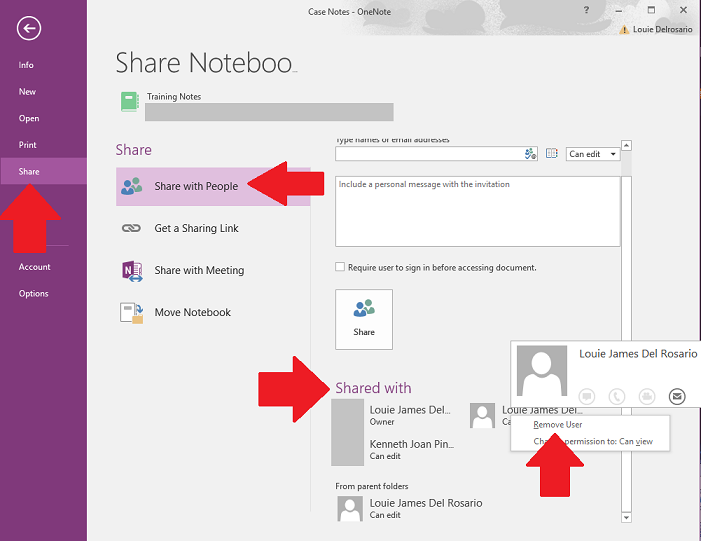
Task: Click the warning icon beside Louie Delrosario
Action: [x=624, y=30]
